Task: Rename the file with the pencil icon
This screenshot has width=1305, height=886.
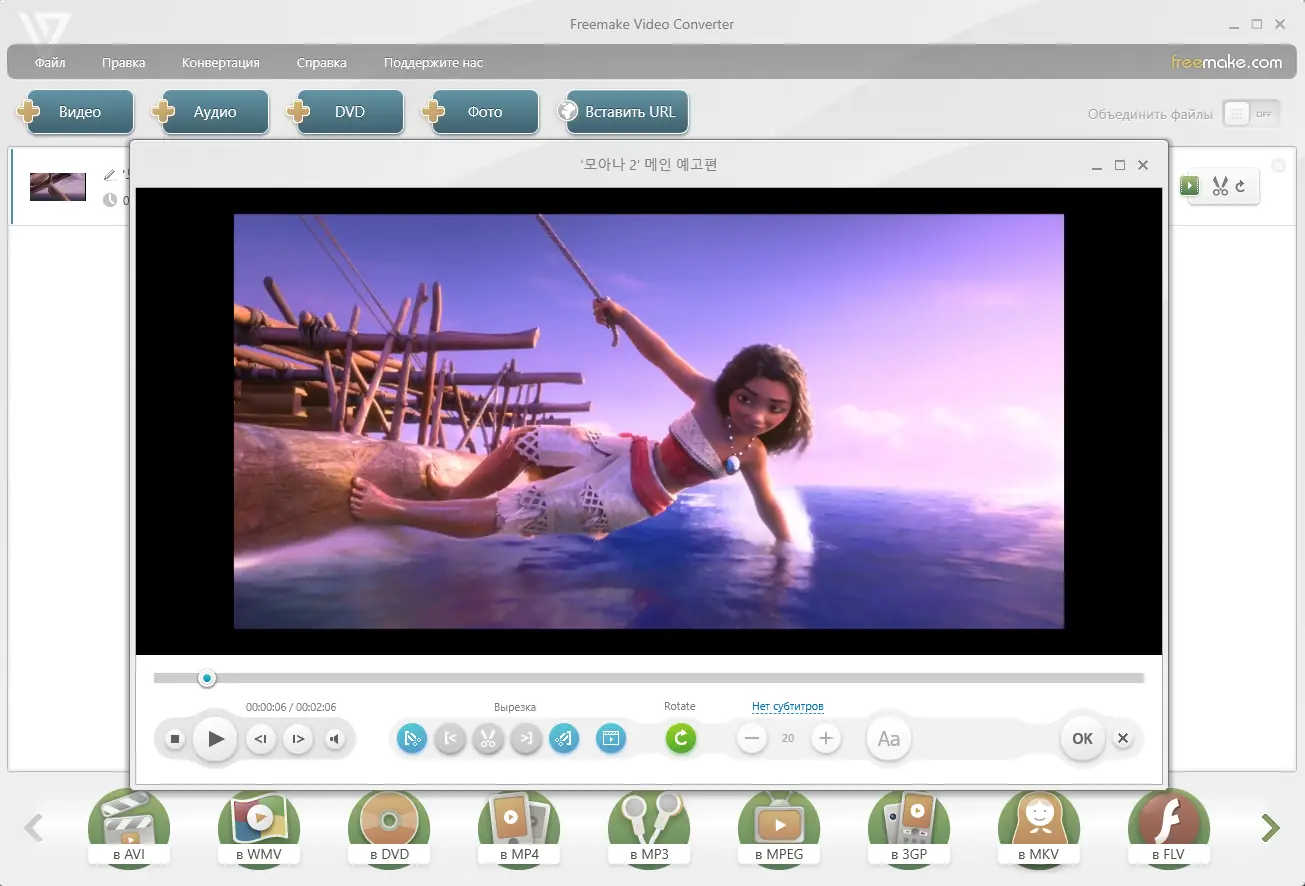Action: click(x=110, y=175)
